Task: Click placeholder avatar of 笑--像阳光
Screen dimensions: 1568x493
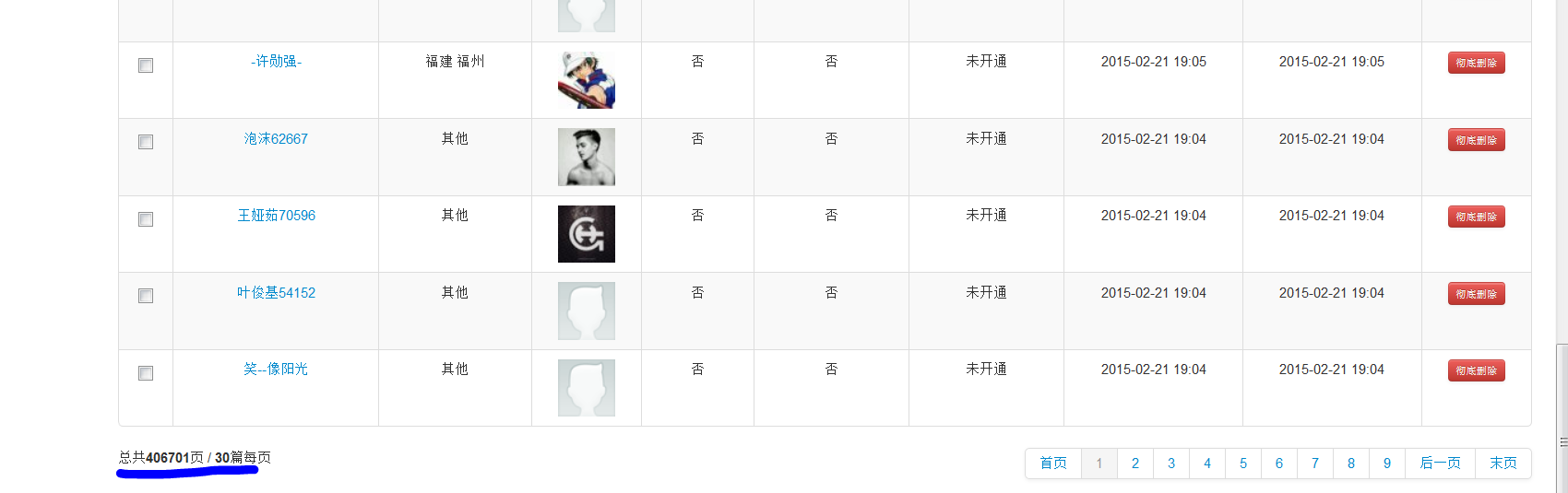Action: point(587,388)
